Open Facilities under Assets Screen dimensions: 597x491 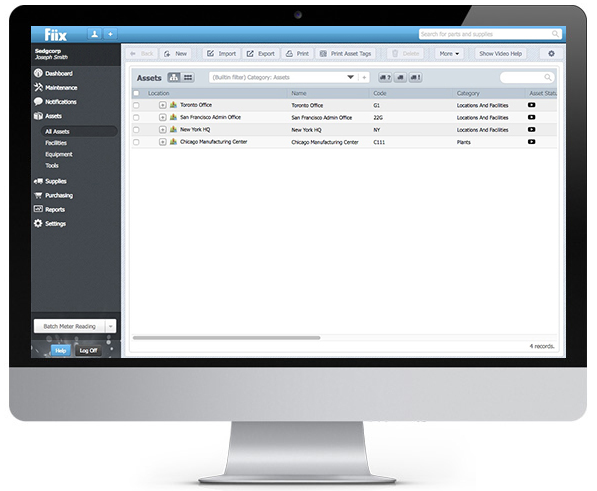(x=56, y=143)
